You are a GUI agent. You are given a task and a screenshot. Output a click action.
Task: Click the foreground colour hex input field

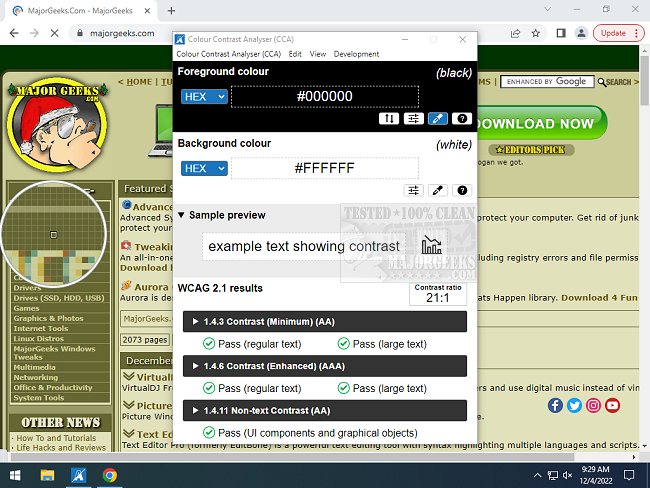tap(324, 97)
